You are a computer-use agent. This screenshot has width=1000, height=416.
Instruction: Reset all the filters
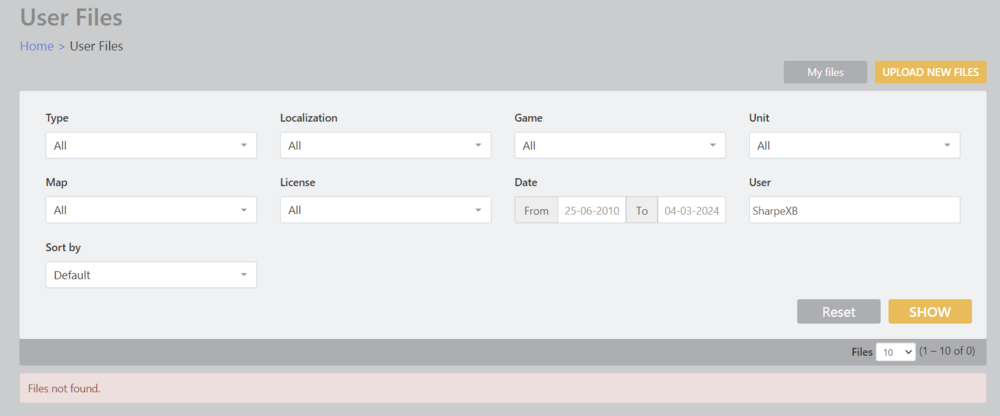(838, 312)
